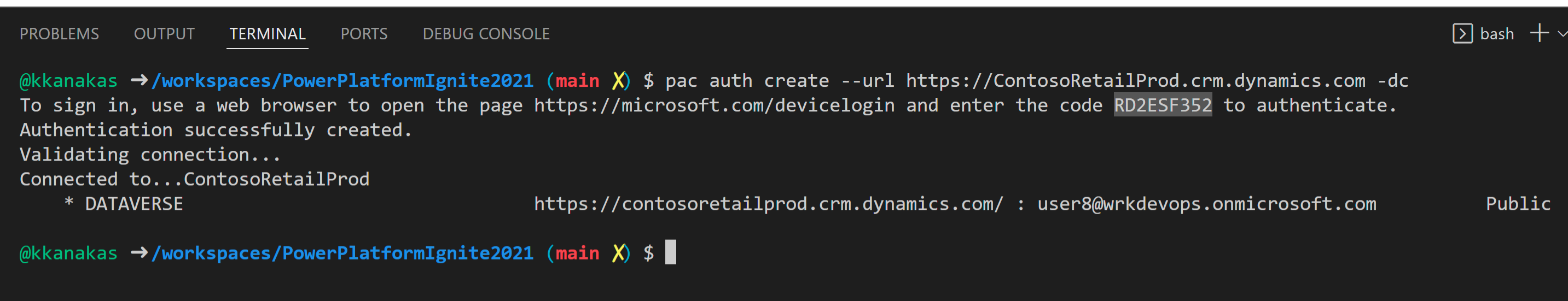The height and width of the screenshot is (301, 1568).
Task: Click the ContosoRetailProd URL in the pac command
Action: click(1135, 81)
